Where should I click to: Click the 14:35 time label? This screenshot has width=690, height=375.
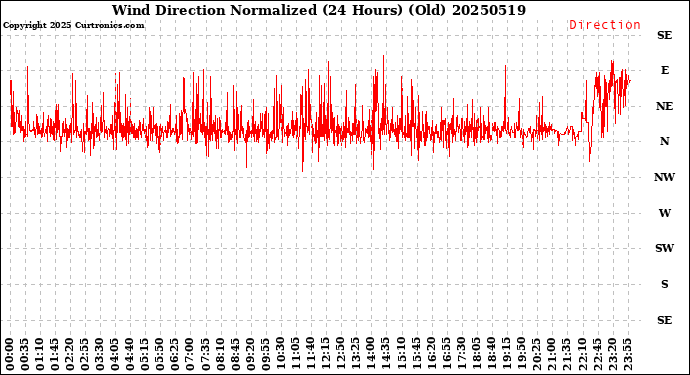coord(385,355)
